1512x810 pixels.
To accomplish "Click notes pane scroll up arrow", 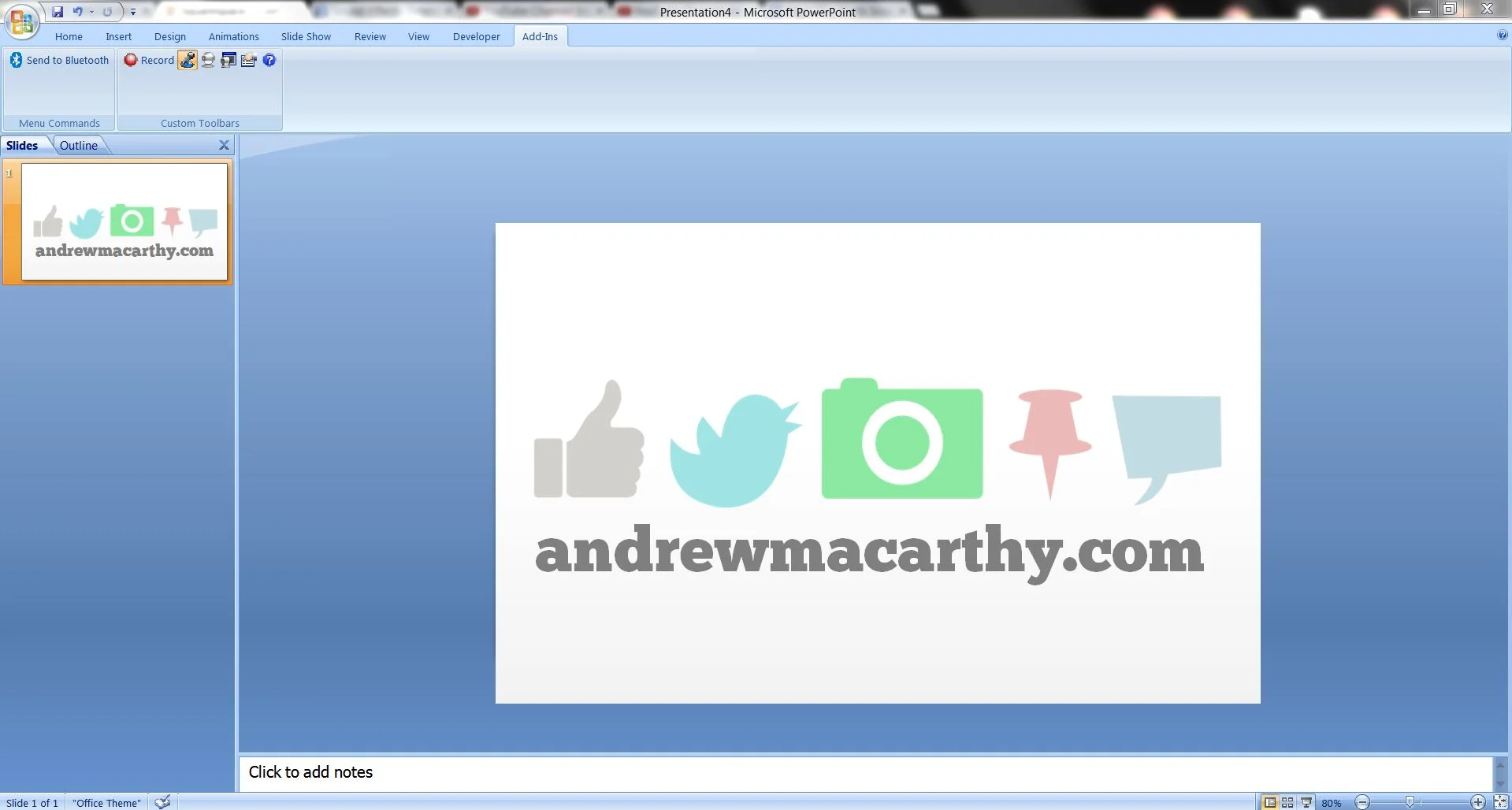I will (1500, 765).
